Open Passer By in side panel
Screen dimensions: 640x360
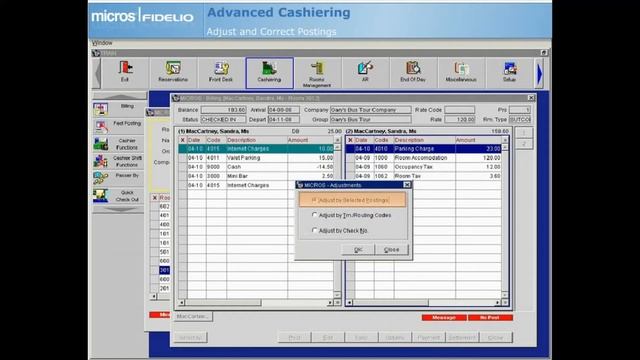(x=118, y=178)
